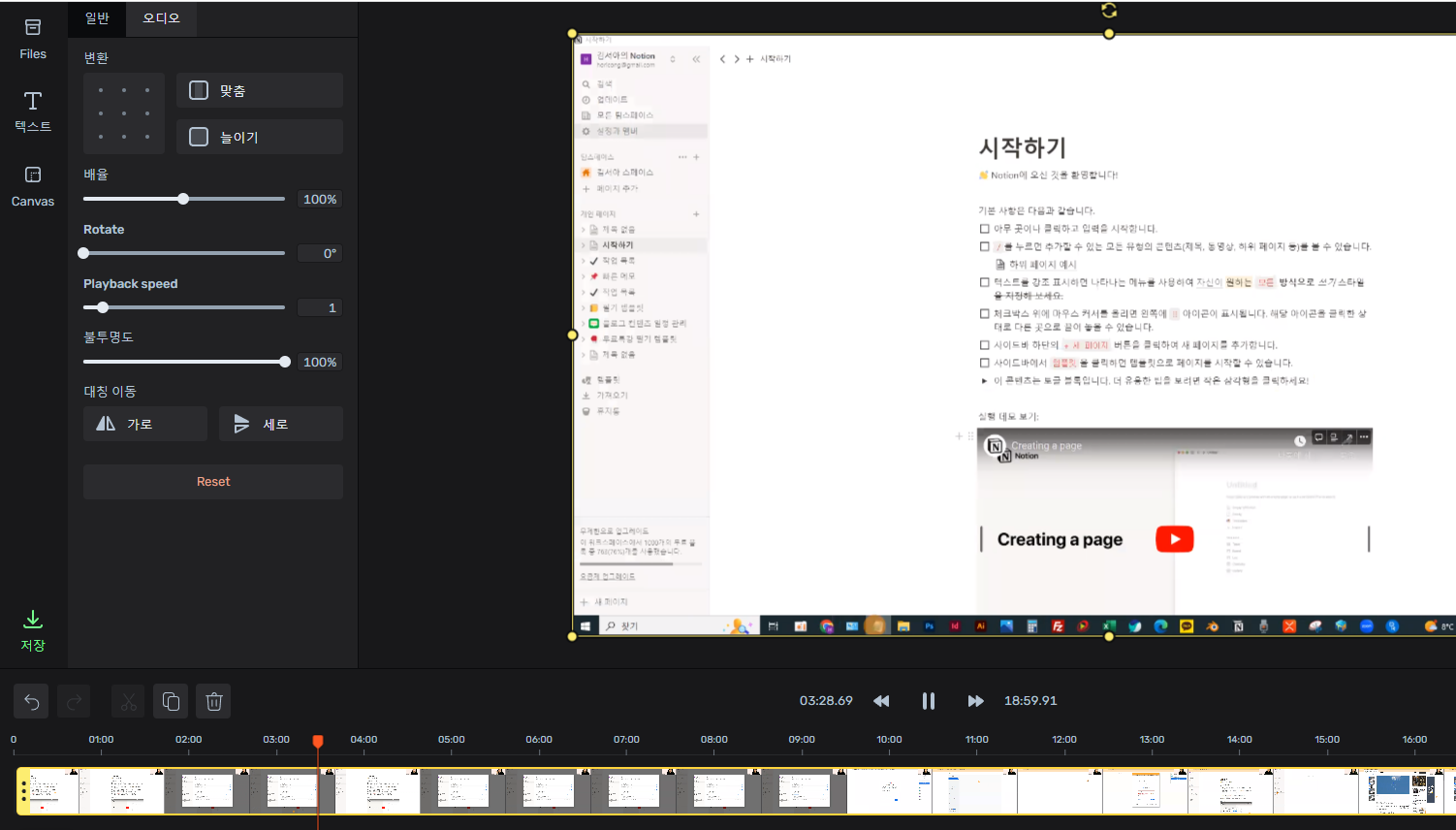Screen dimensions: 1456x830
Task: Switch to the 일반 tab
Action: click(97, 17)
